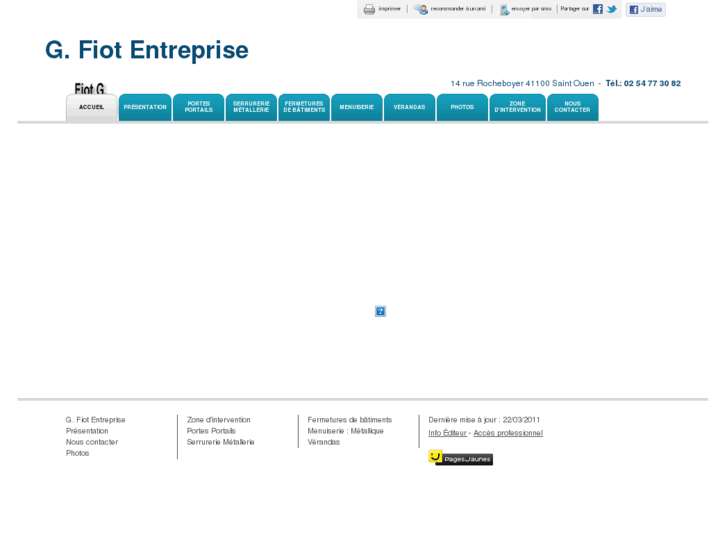Image resolution: width=727 pixels, height=545 pixels.
Task: Open the Accueil tab
Action: (91, 108)
